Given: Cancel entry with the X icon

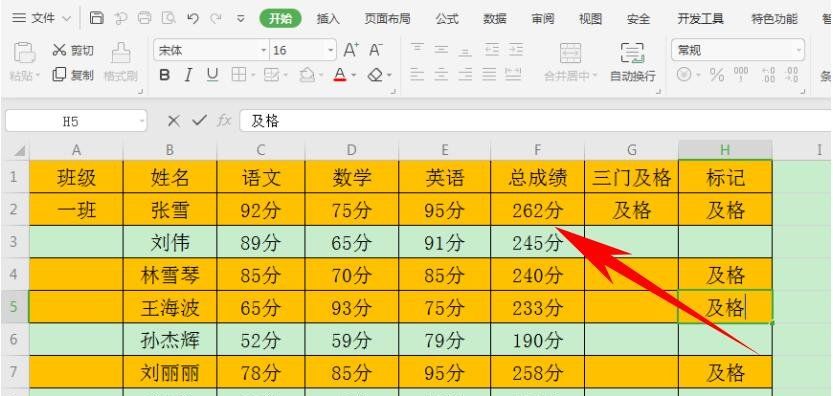Looking at the screenshot, I should (x=173, y=121).
